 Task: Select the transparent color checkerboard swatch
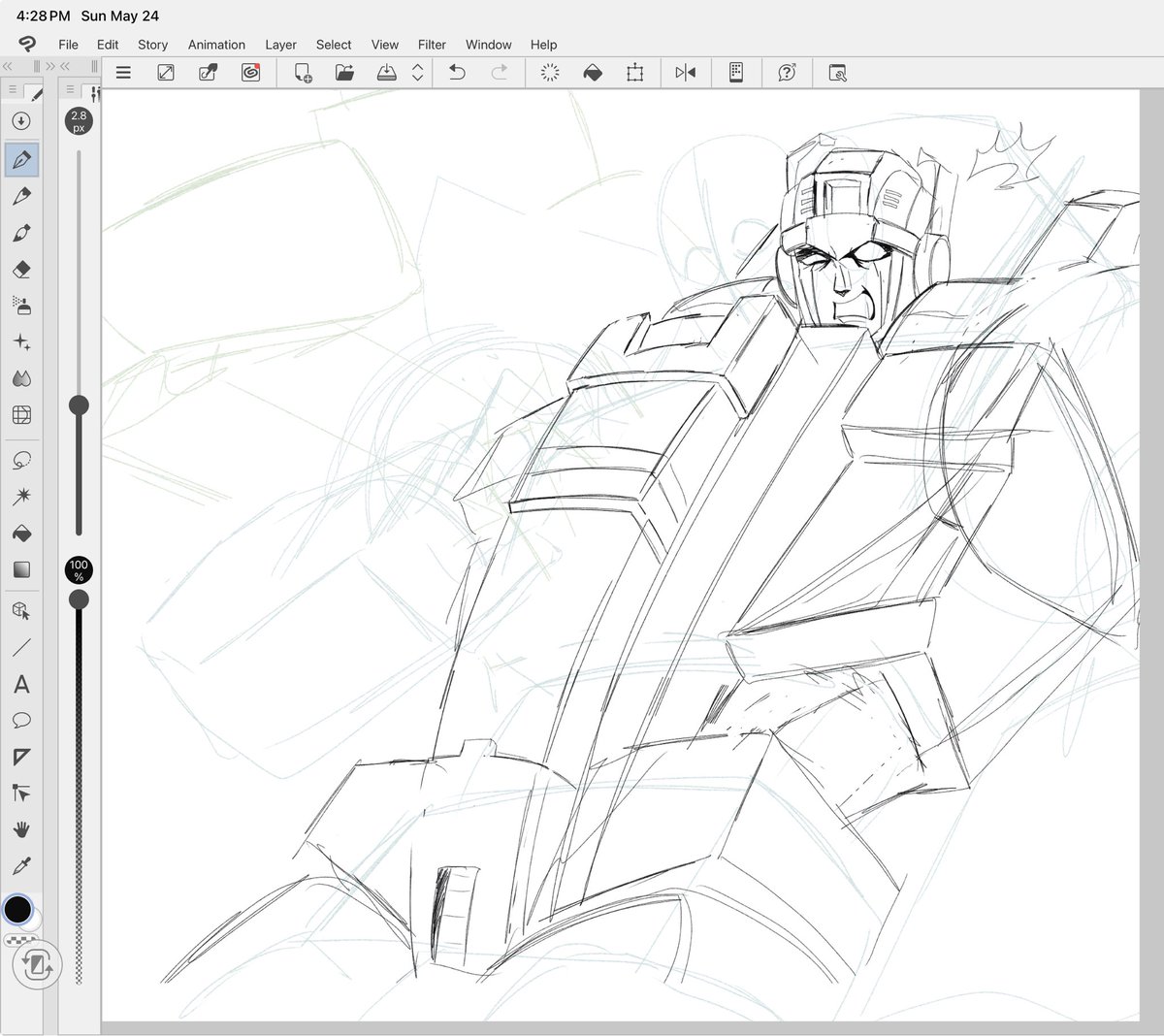click(15, 939)
